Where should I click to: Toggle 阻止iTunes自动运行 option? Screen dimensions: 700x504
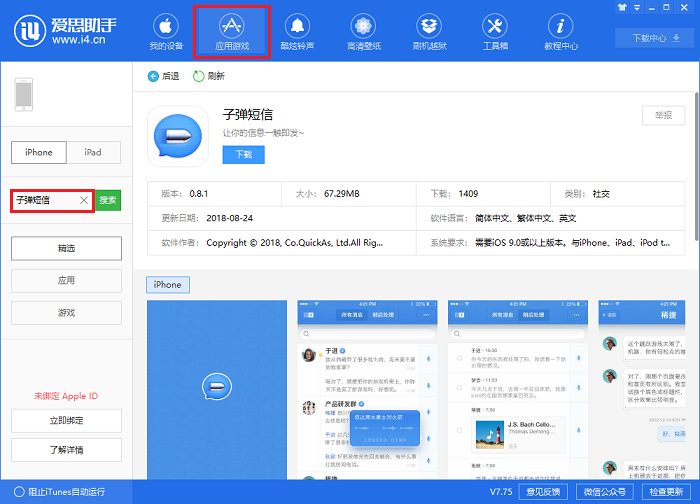60,492
